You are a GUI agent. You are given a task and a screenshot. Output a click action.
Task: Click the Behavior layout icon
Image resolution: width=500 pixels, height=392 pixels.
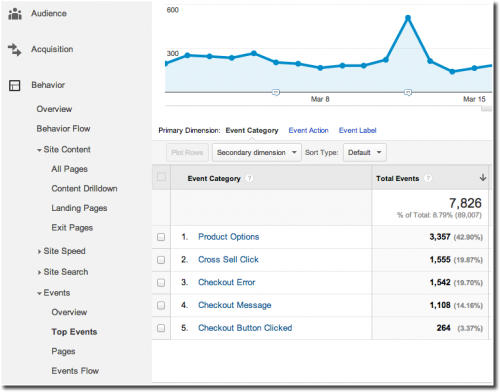[x=14, y=85]
